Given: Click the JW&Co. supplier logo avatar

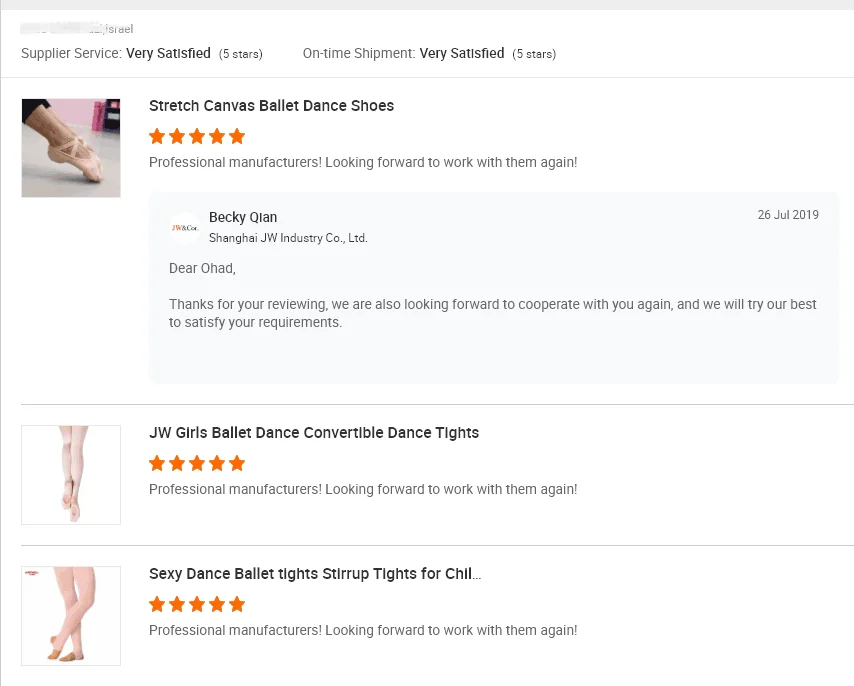Looking at the screenshot, I should pos(184,228).
